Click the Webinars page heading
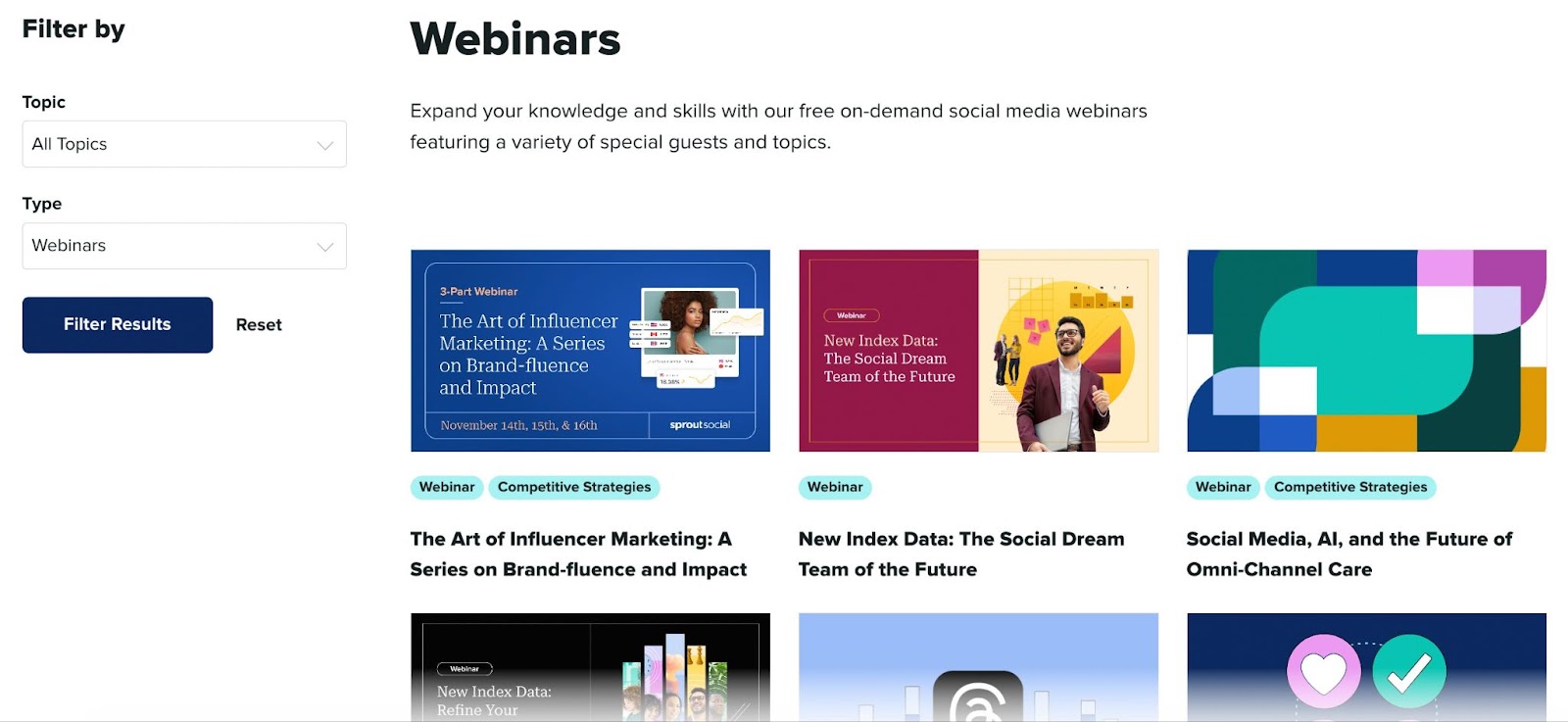 pos(515,39)
